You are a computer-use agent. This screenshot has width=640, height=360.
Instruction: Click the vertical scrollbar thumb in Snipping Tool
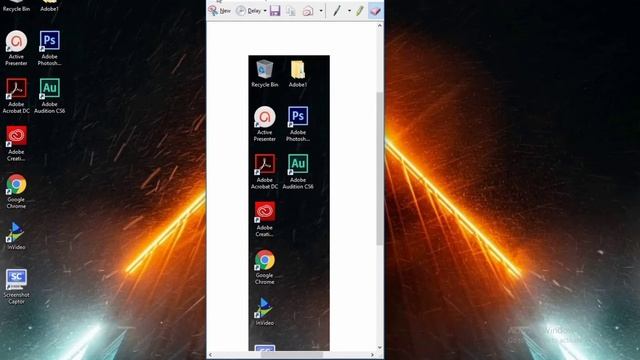click(380, 169)
